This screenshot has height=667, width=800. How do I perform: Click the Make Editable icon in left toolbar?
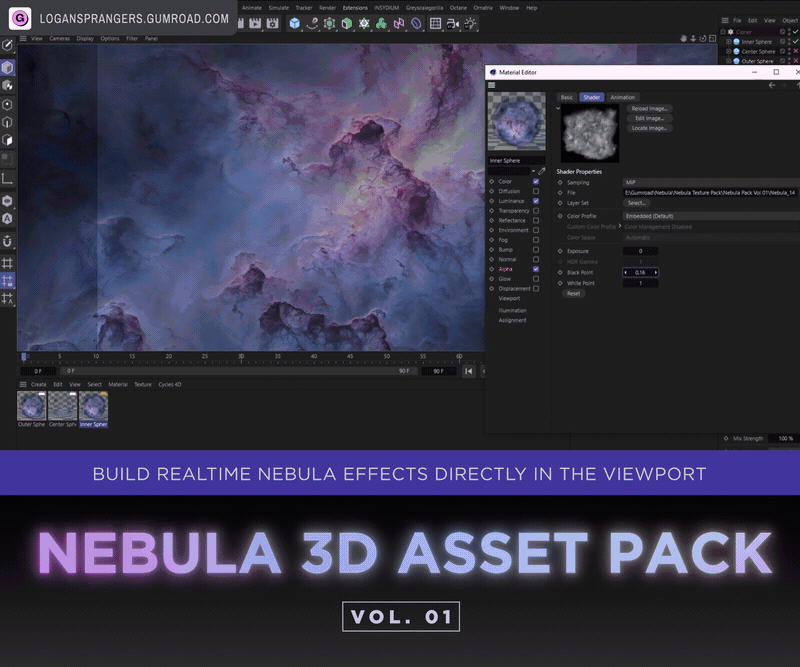click(7, 45)
